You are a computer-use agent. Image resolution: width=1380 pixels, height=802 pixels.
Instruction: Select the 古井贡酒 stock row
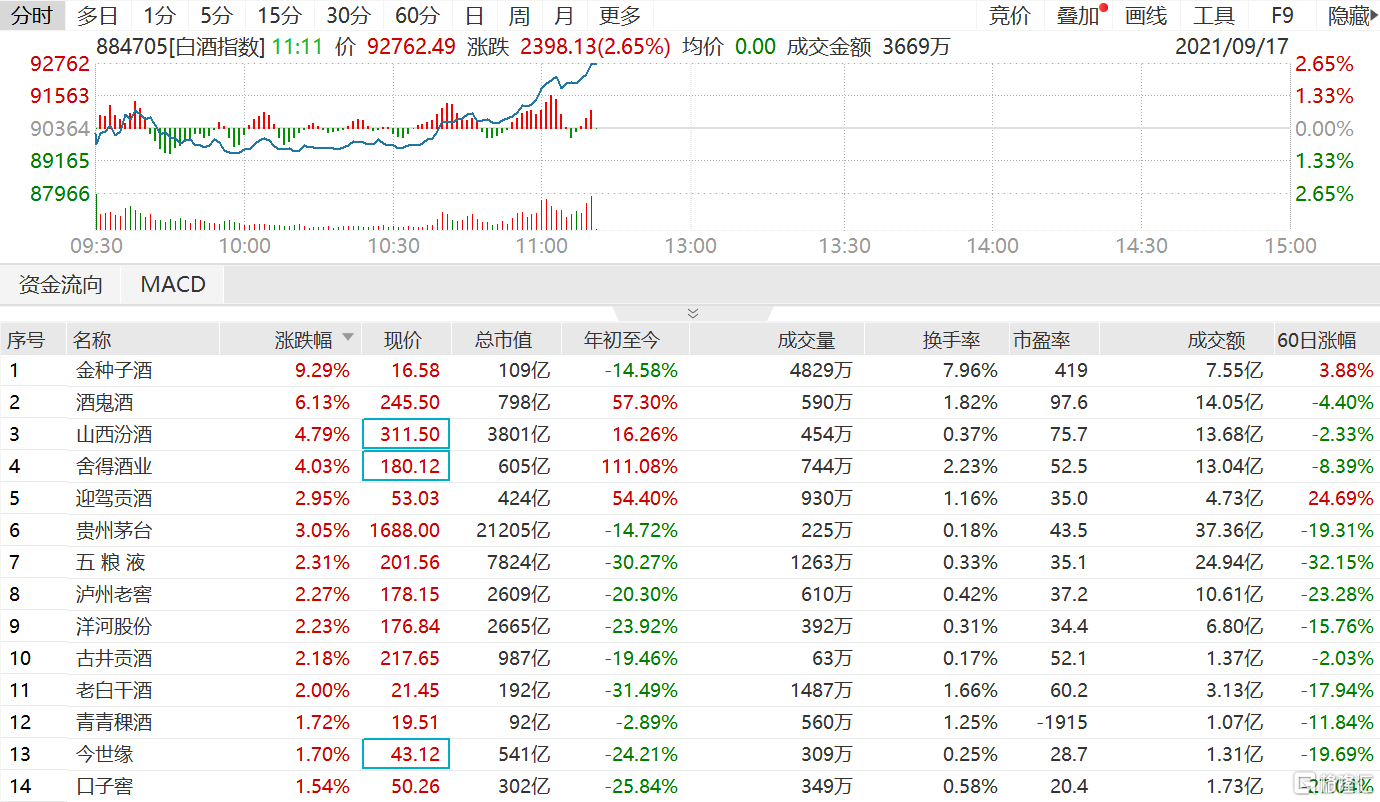[690, 658]
